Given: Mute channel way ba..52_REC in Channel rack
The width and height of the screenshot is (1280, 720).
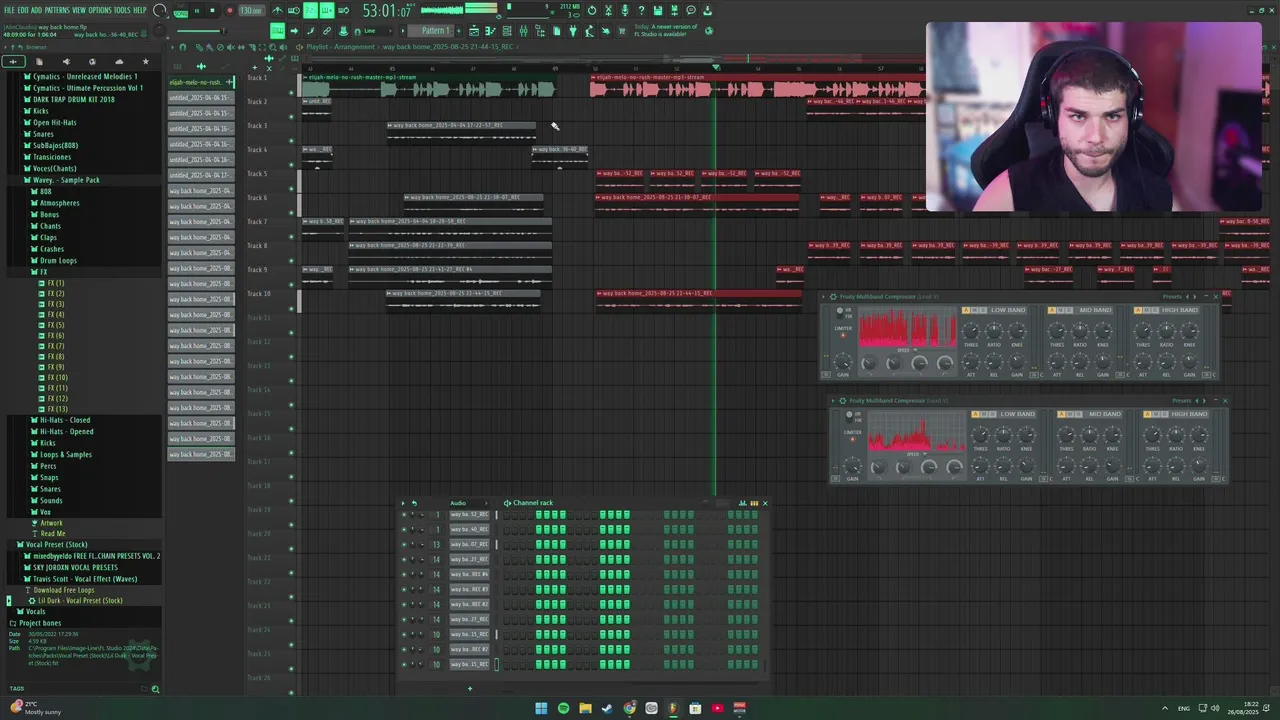Looking at the screenshot, I should tap(404, 515).
